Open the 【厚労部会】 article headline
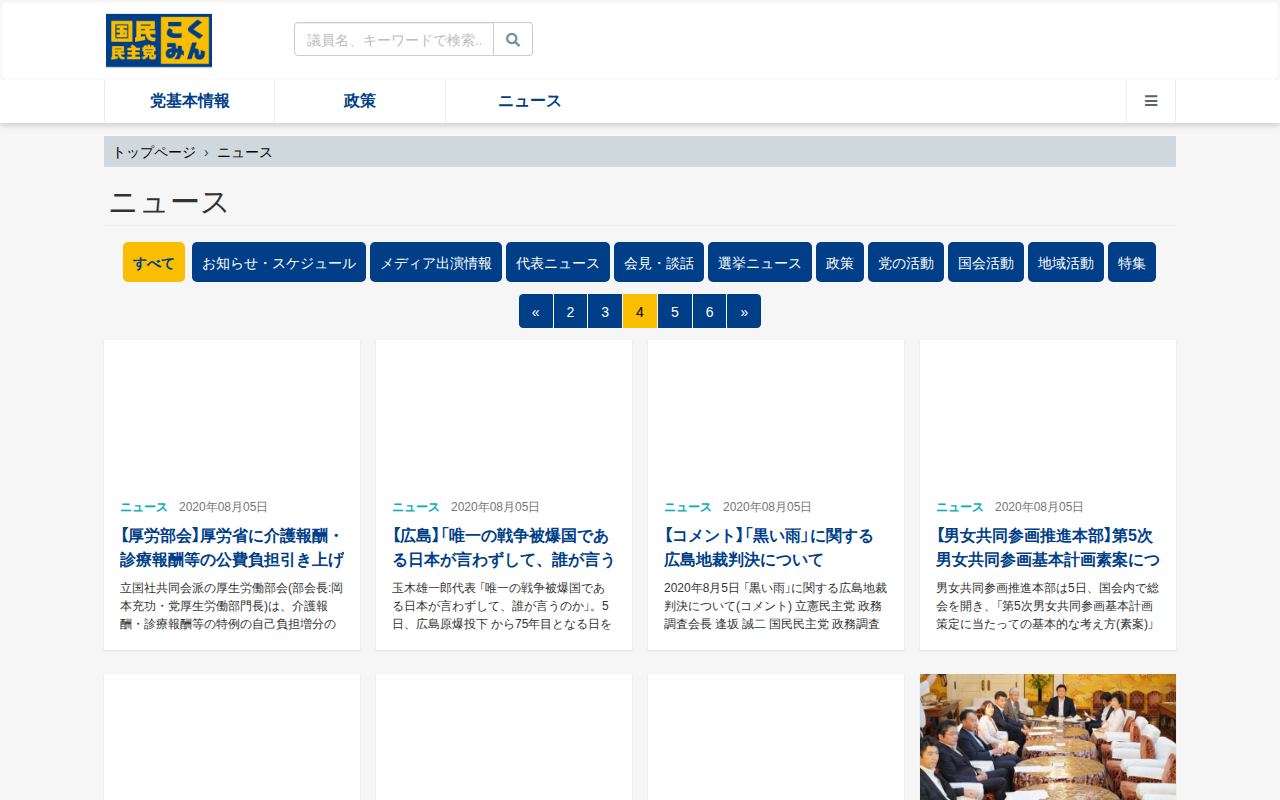The width and height of the screenshot is (1280, 800). [x=232, y=547]
